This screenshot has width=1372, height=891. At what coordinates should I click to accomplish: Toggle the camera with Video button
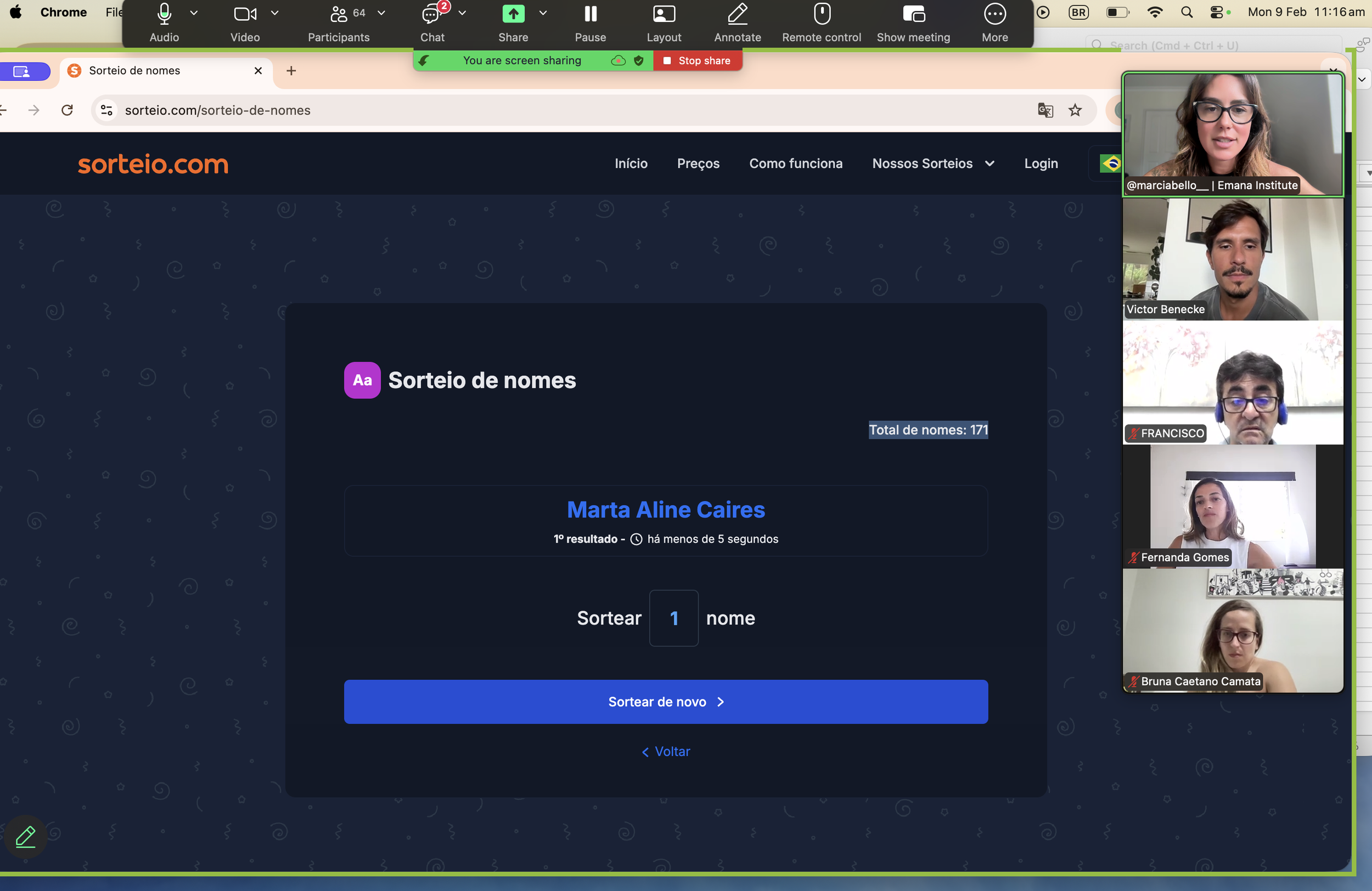coord(245,15)
